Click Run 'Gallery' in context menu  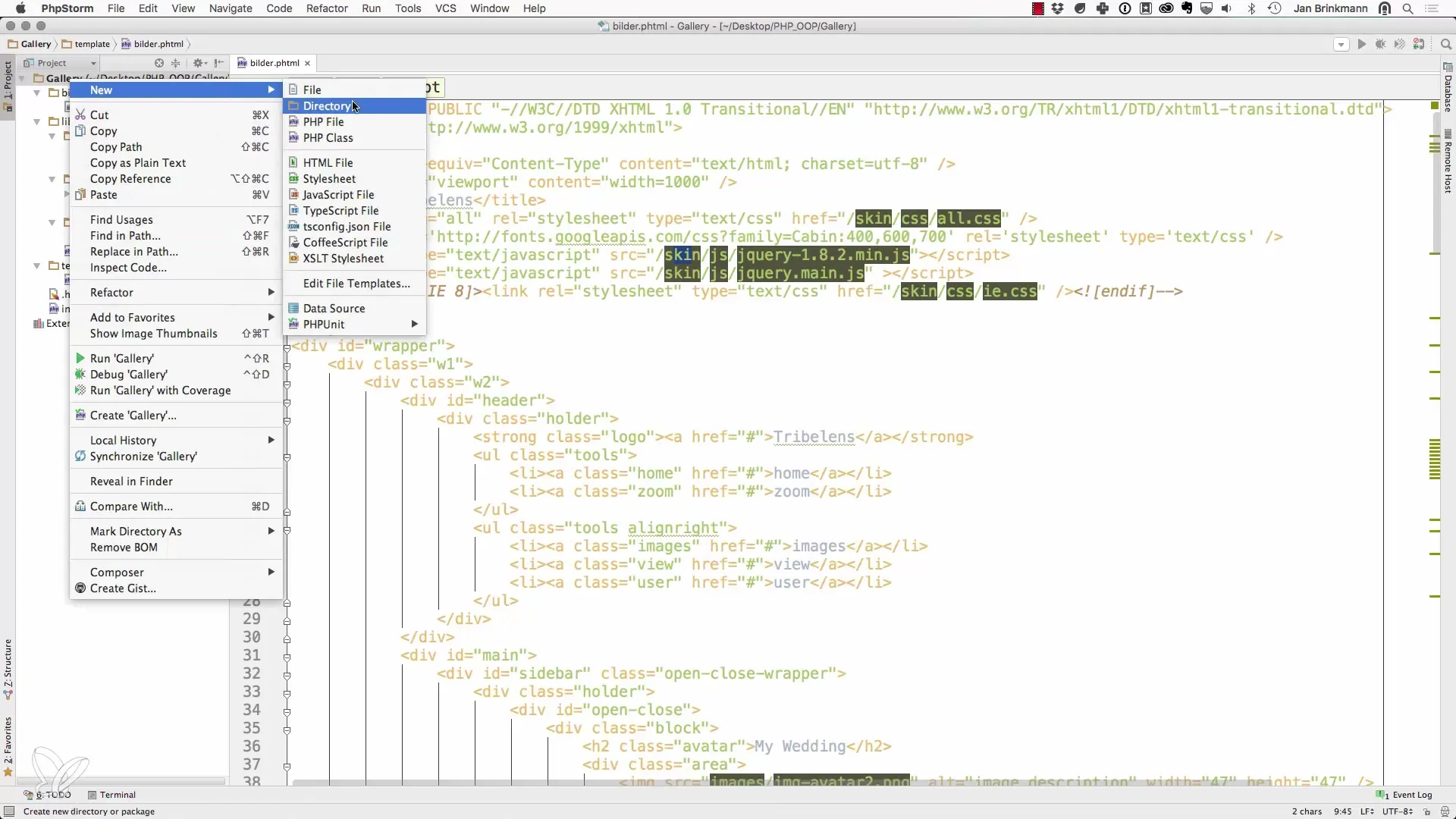(176, 359)
